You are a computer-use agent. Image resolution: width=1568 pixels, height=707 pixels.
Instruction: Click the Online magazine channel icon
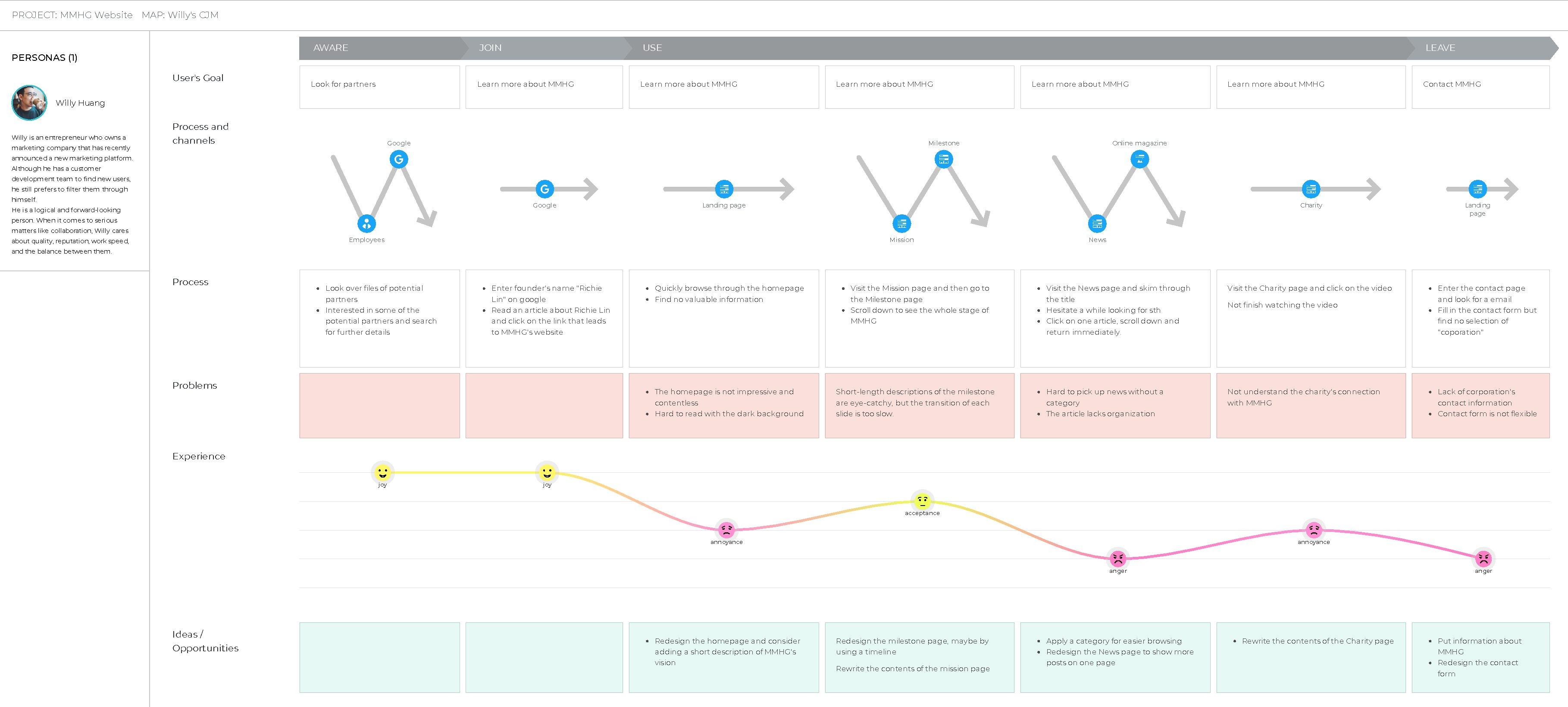tap(1139, 160)
